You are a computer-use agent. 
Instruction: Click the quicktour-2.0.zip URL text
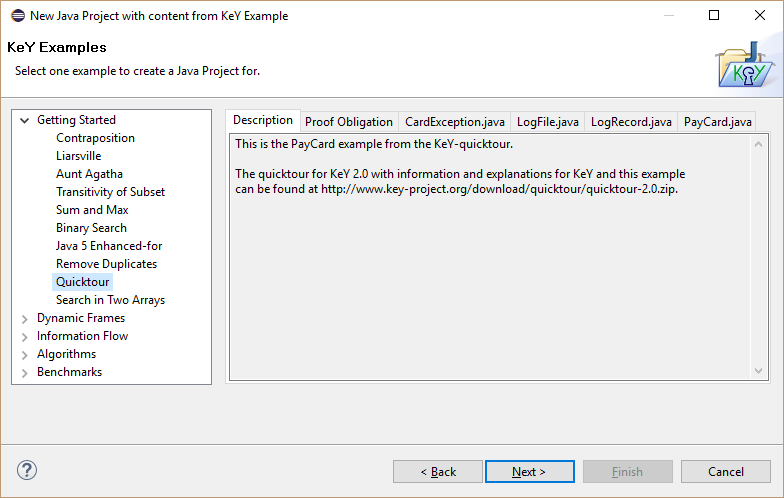coord(499,190)
